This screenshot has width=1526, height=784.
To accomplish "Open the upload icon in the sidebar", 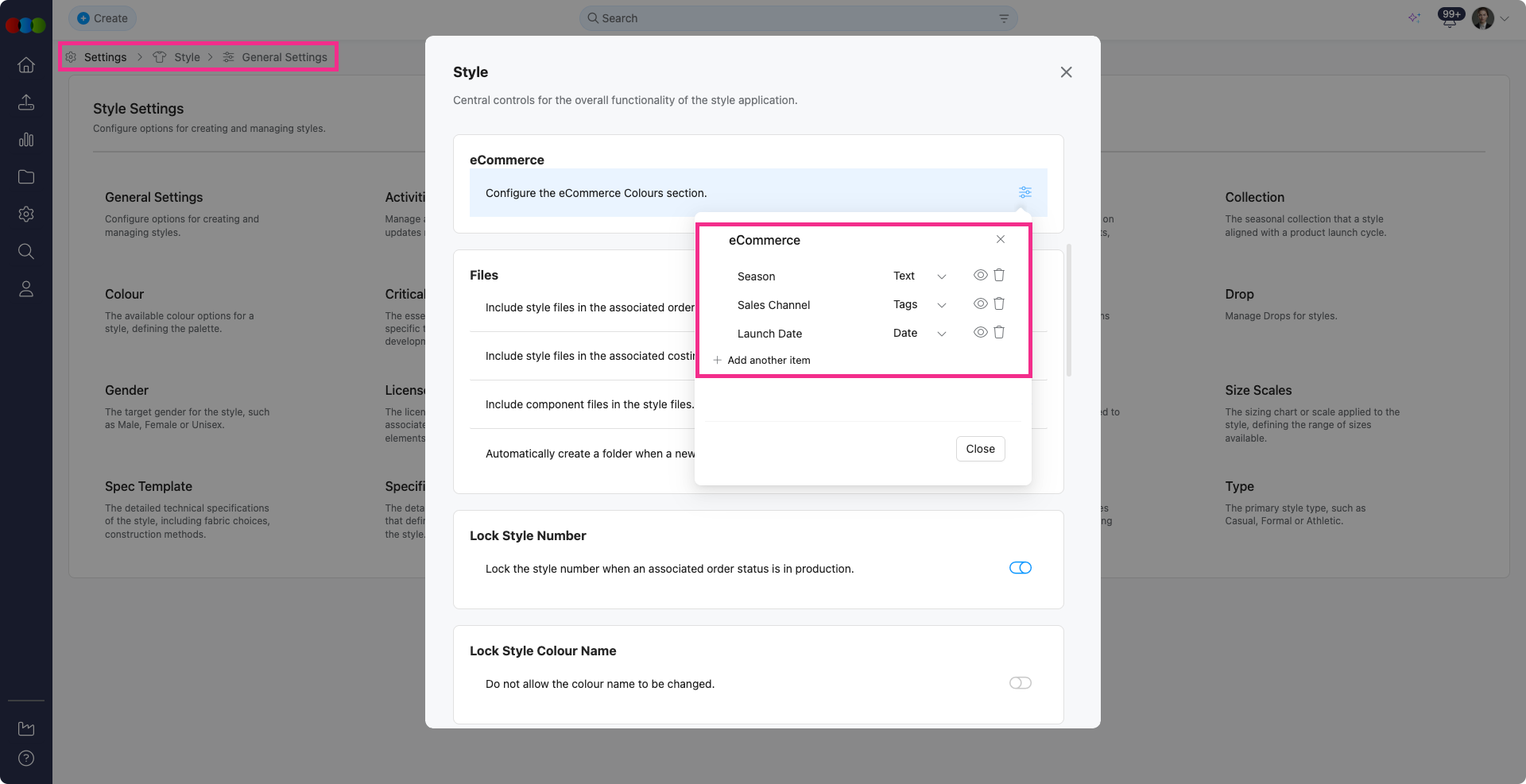I will coord(26,102).
